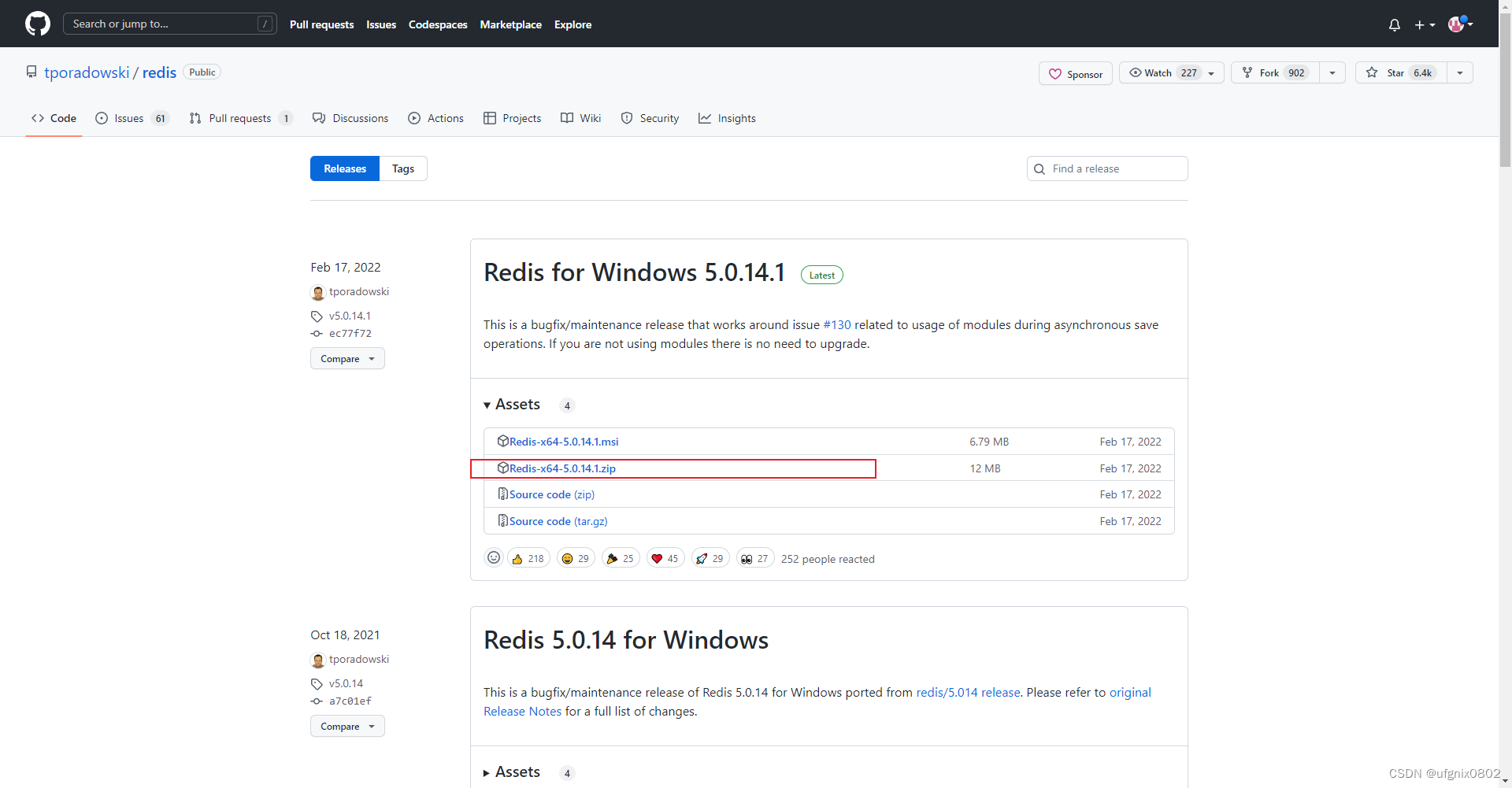This screenshot has height=788, width=1512.
Task: Select the Releases button
Action: click(x=345, y=168)
